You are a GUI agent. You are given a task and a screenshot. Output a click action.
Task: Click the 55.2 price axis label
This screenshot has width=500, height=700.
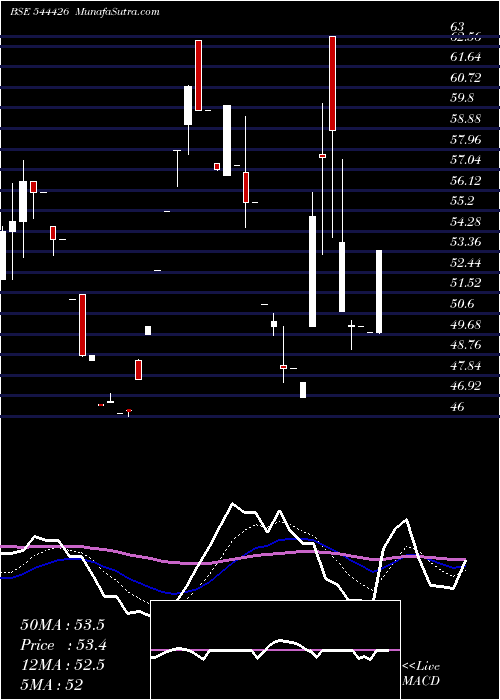[x=462, y=201]
